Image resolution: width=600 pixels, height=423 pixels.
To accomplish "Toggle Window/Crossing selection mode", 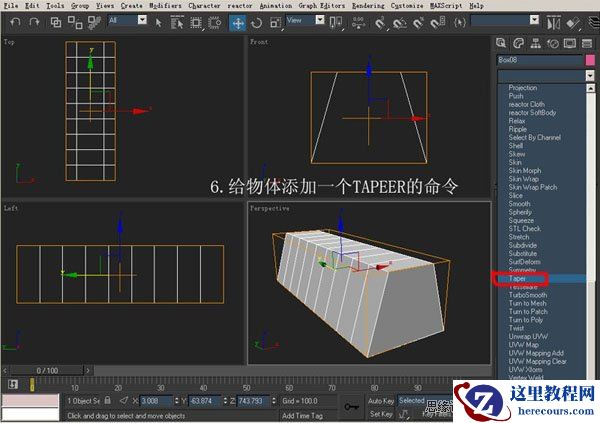I will [215, 23].
